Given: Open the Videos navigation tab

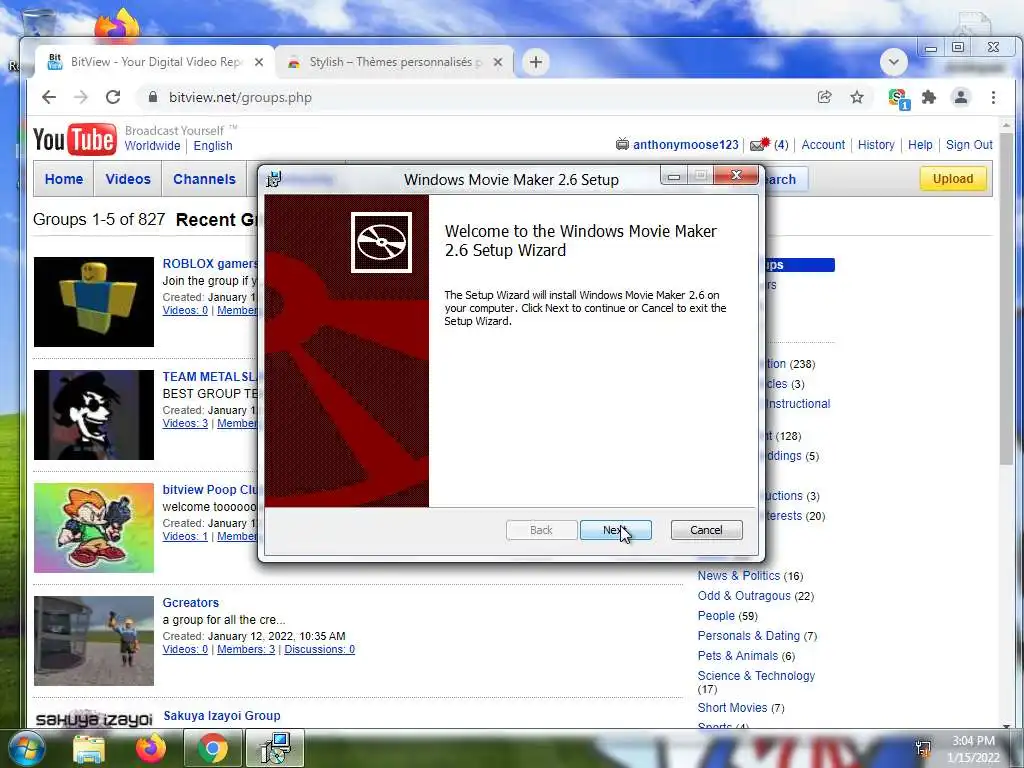Looking at the screenshot, I should click(x=128, y=179).
